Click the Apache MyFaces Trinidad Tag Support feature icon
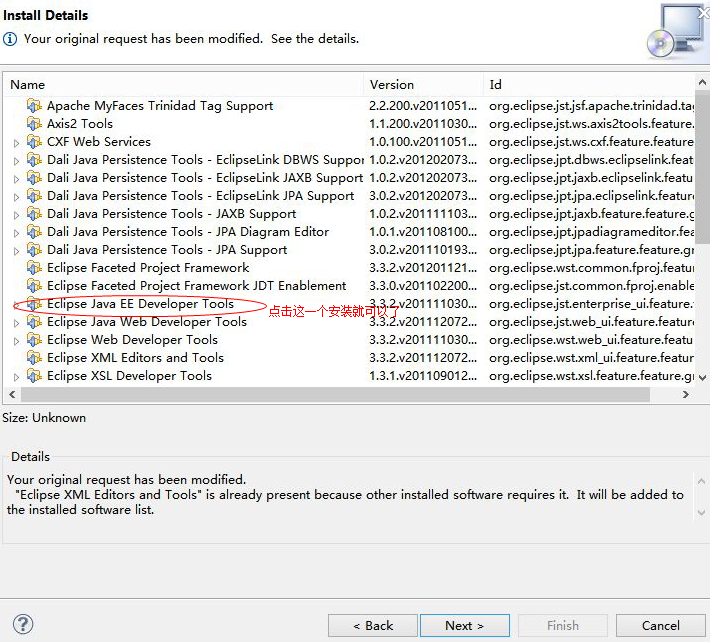The image size is (710, 642). (34, 105)
